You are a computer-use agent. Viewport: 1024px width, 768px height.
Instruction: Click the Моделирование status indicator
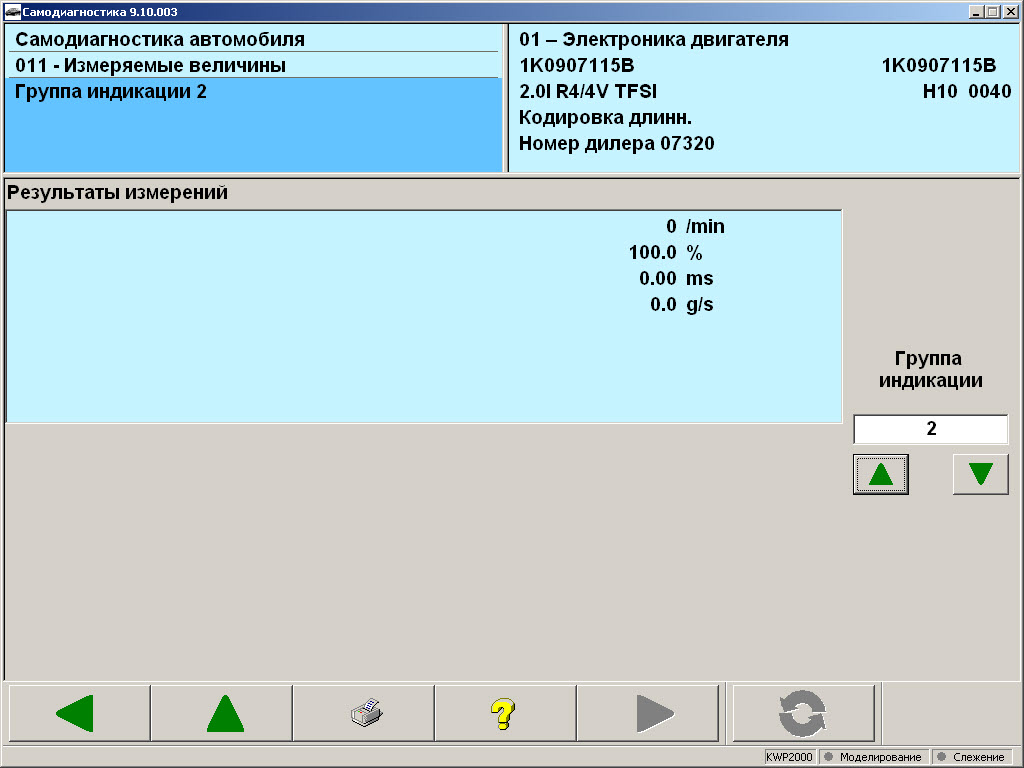[873, 757]
